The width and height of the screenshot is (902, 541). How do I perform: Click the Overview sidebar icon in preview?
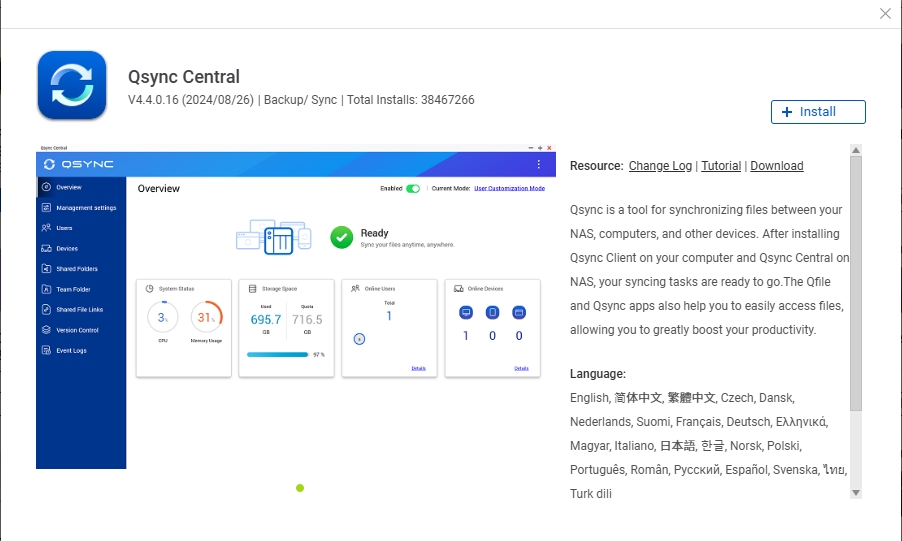47,187
